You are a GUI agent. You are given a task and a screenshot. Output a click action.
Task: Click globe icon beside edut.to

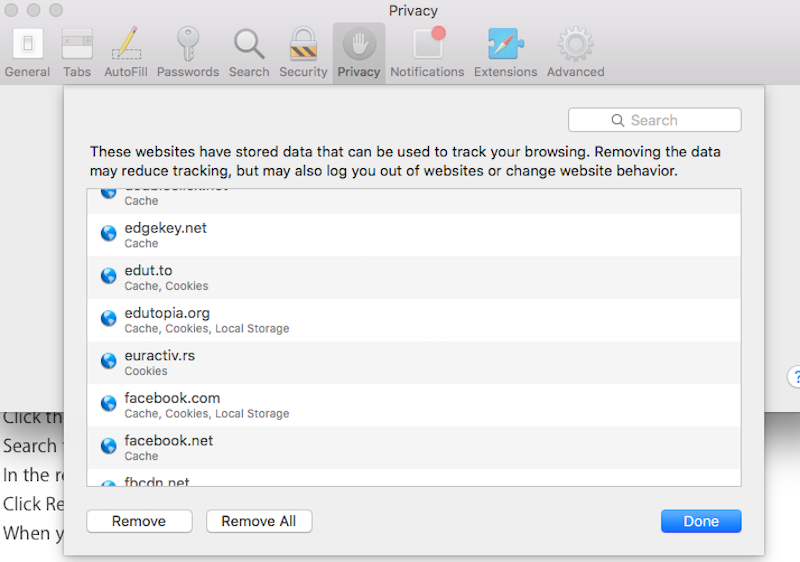[x=108, y=276]
